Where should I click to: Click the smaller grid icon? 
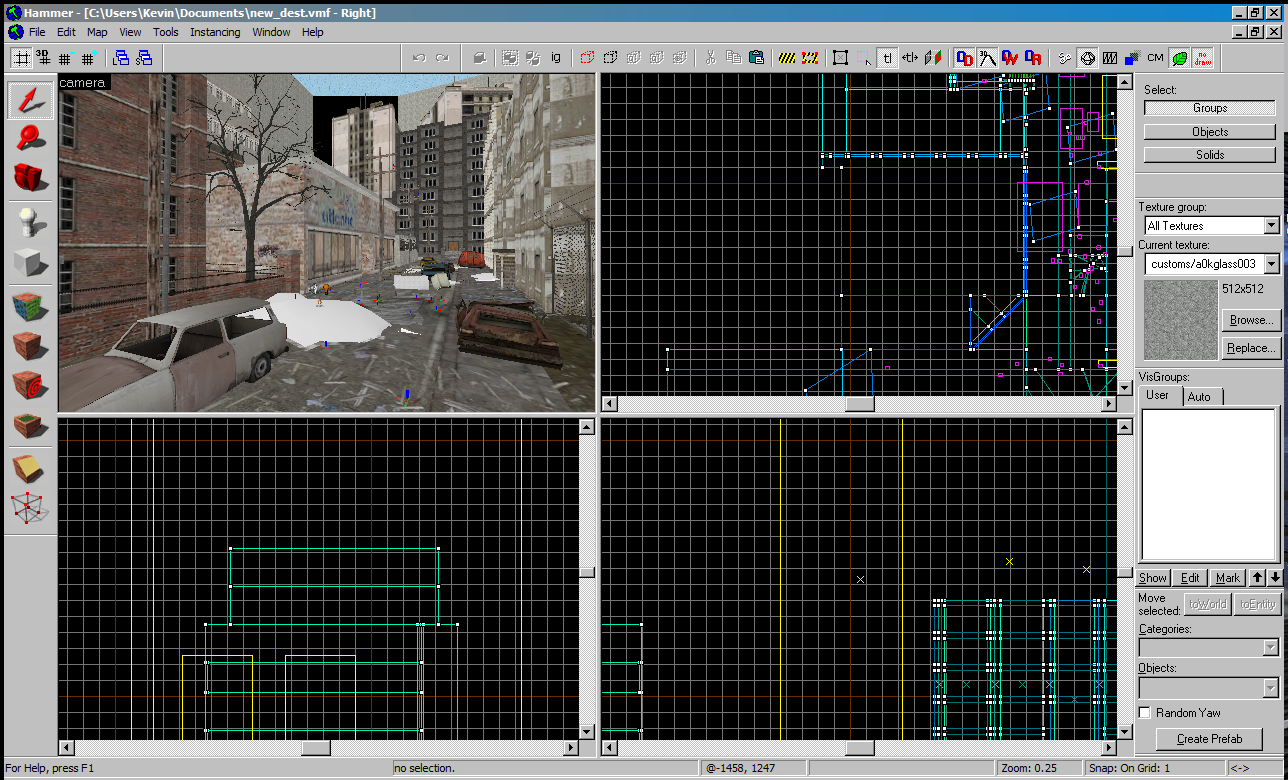point(65,58)
